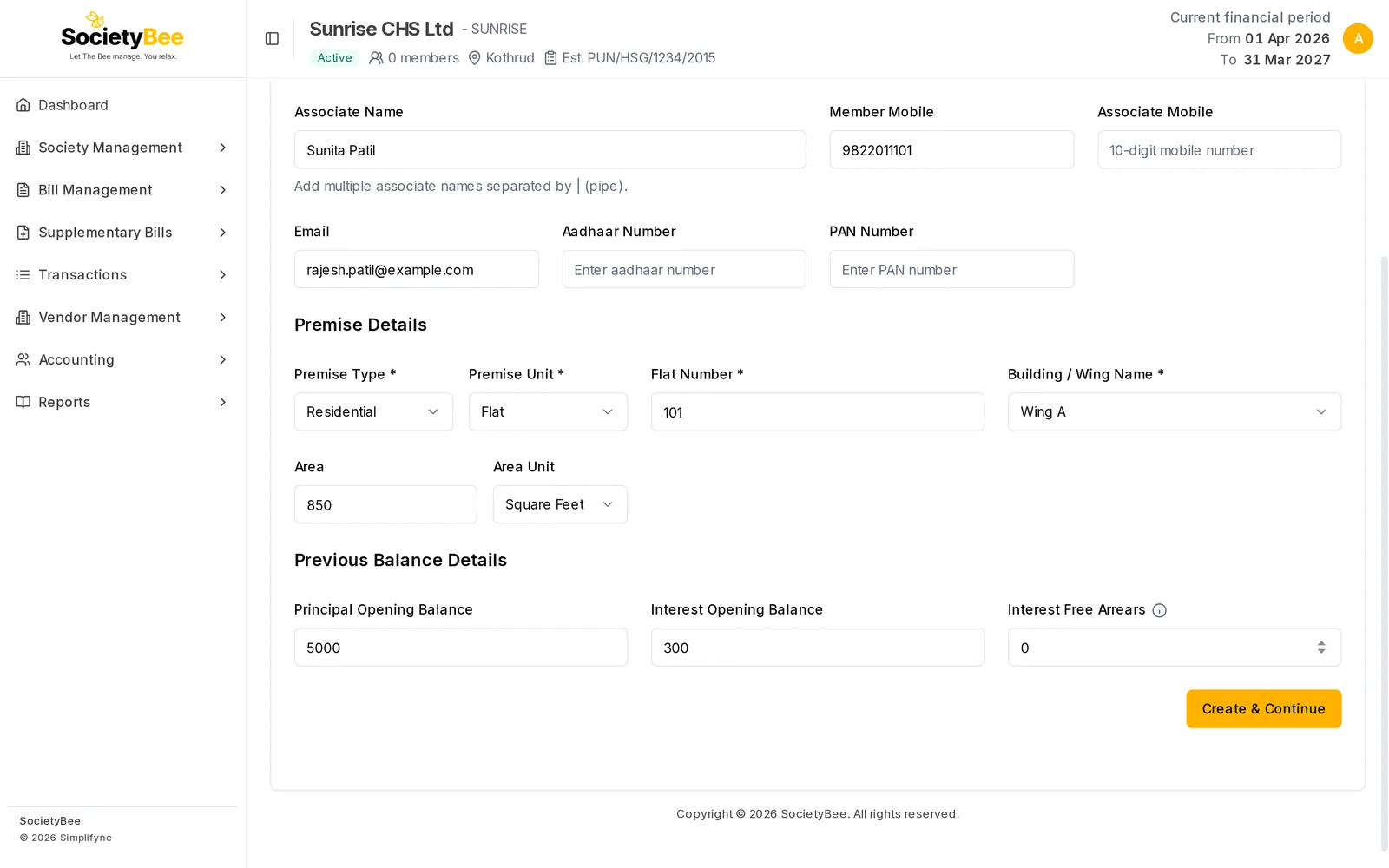Open Accounting menu item
Image resolution: width=1389 pixels, height=868 pixels.
tap(122, 359)
